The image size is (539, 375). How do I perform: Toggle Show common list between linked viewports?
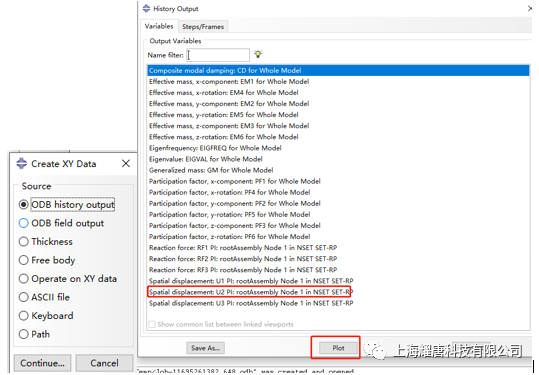(152, 324)
